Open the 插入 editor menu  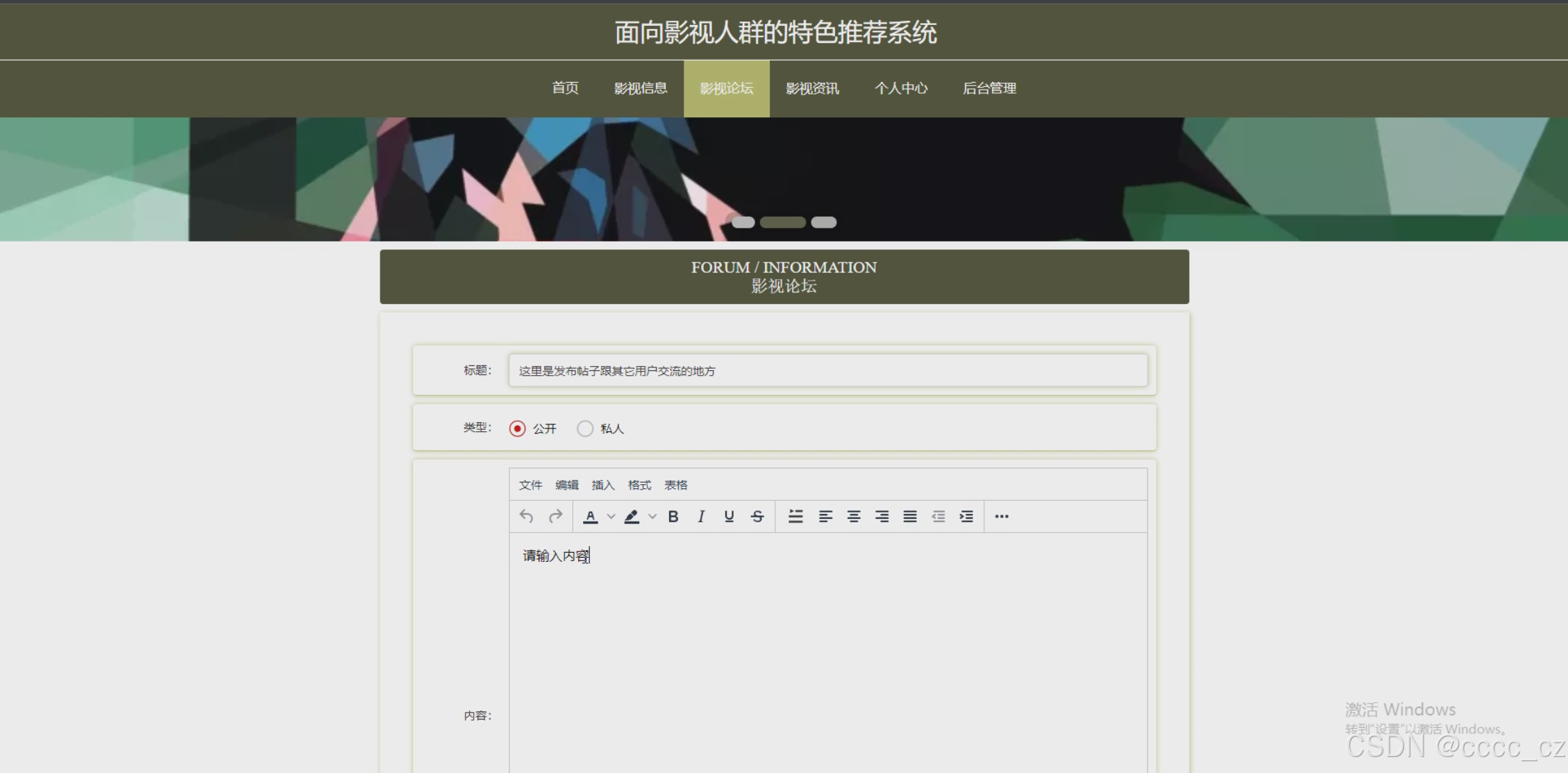[602, 485]
